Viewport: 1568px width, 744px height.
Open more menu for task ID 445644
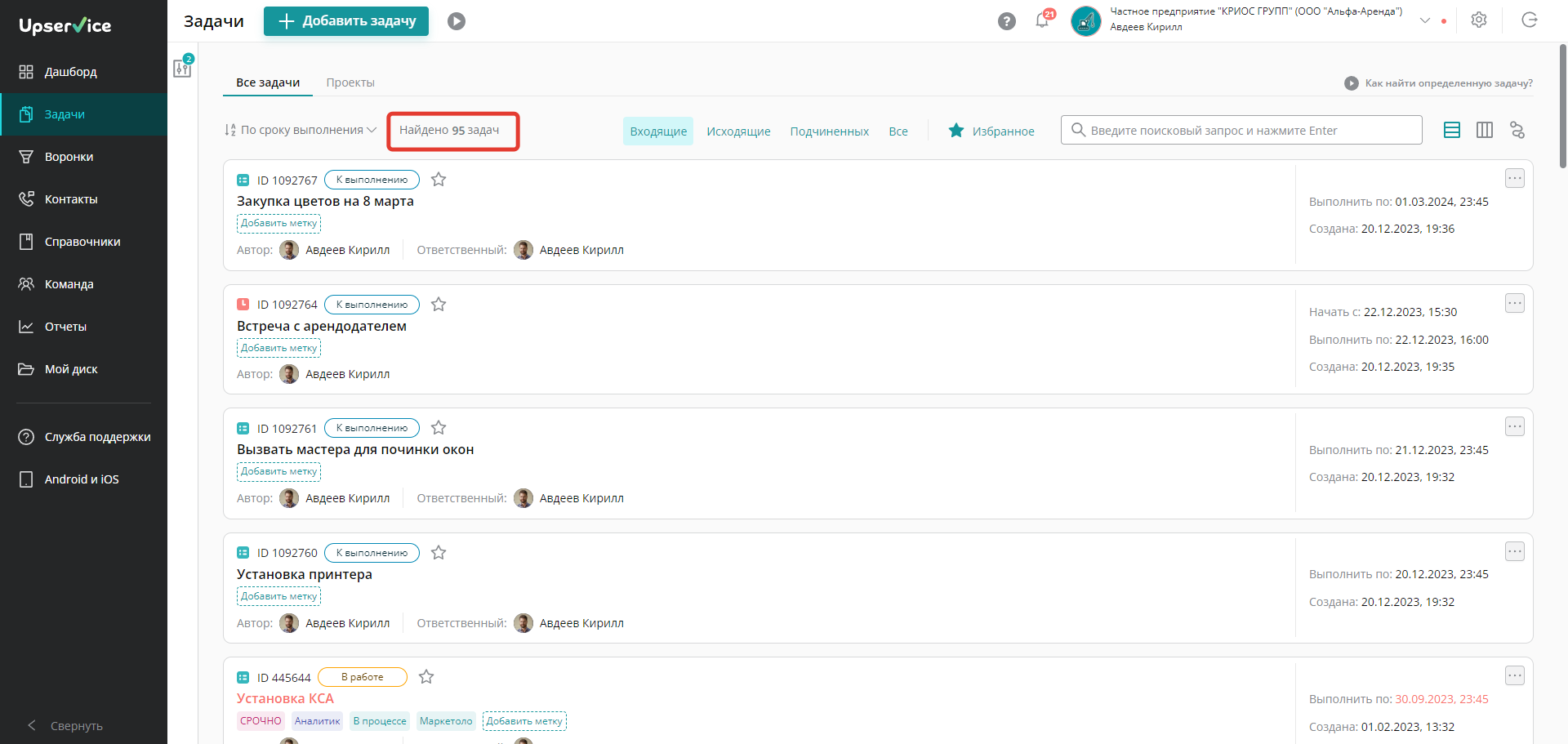pyautogui.click(x=1515, y=675)
